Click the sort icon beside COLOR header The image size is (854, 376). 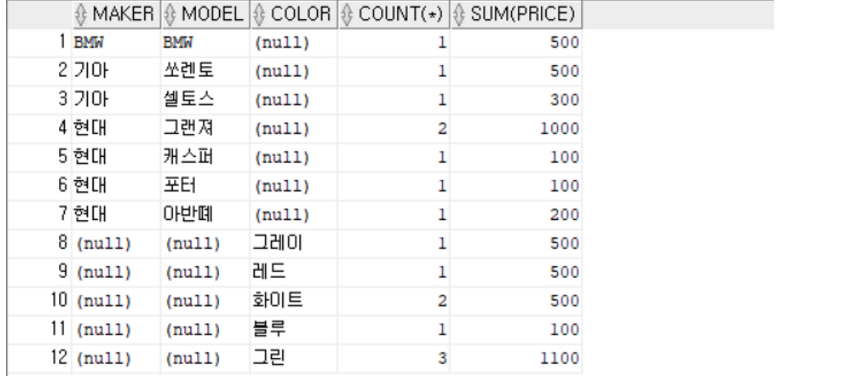pos(260,14)
